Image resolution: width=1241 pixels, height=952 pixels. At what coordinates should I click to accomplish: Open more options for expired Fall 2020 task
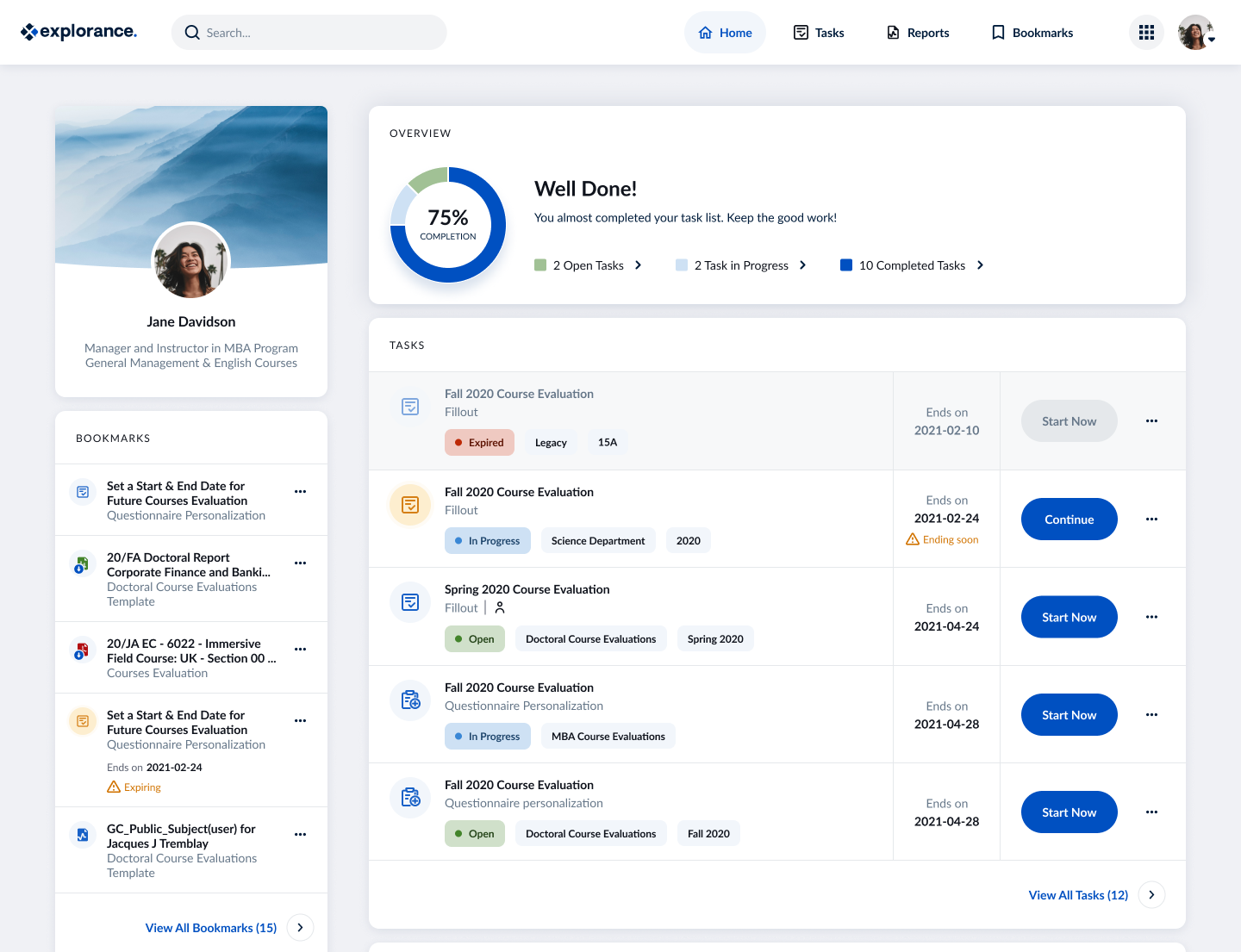(x=1151, y=421)
